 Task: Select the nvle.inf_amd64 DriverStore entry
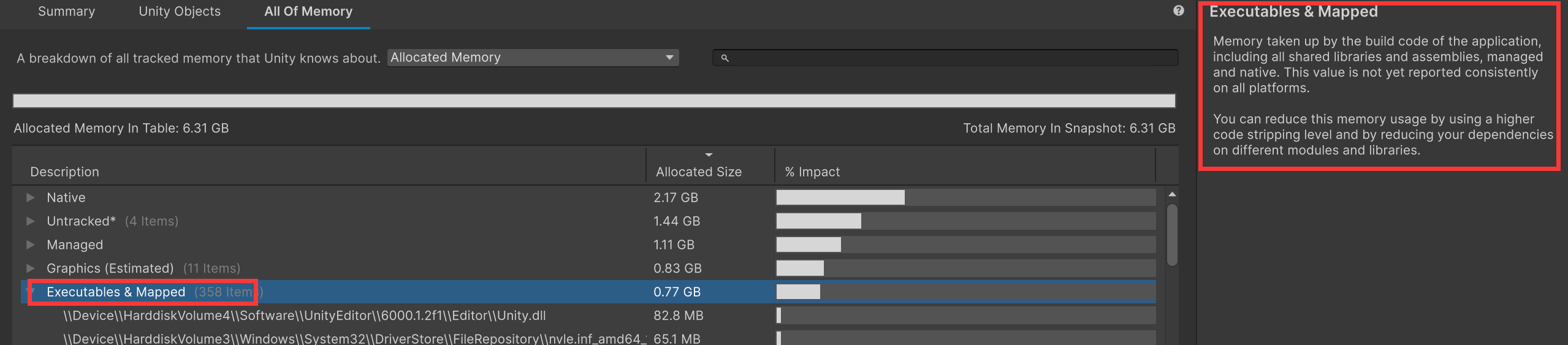(353, 338)
